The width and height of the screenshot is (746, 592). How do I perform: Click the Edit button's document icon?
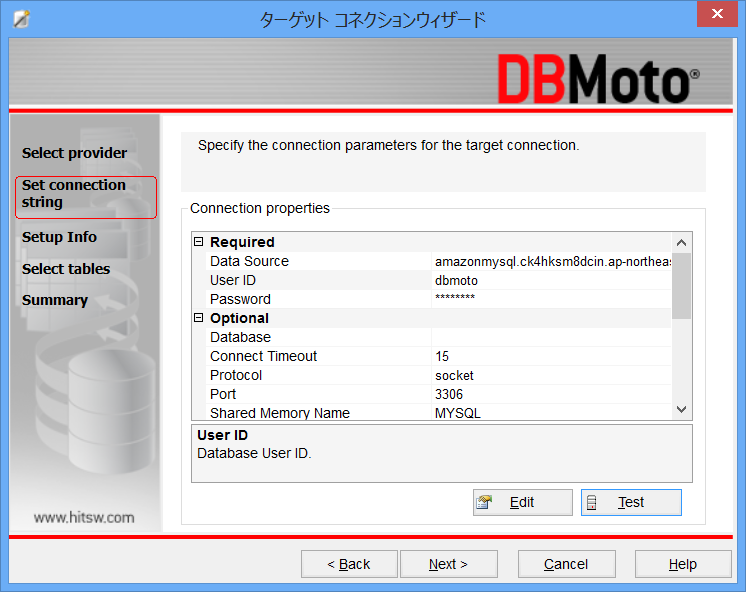point(484,502)
